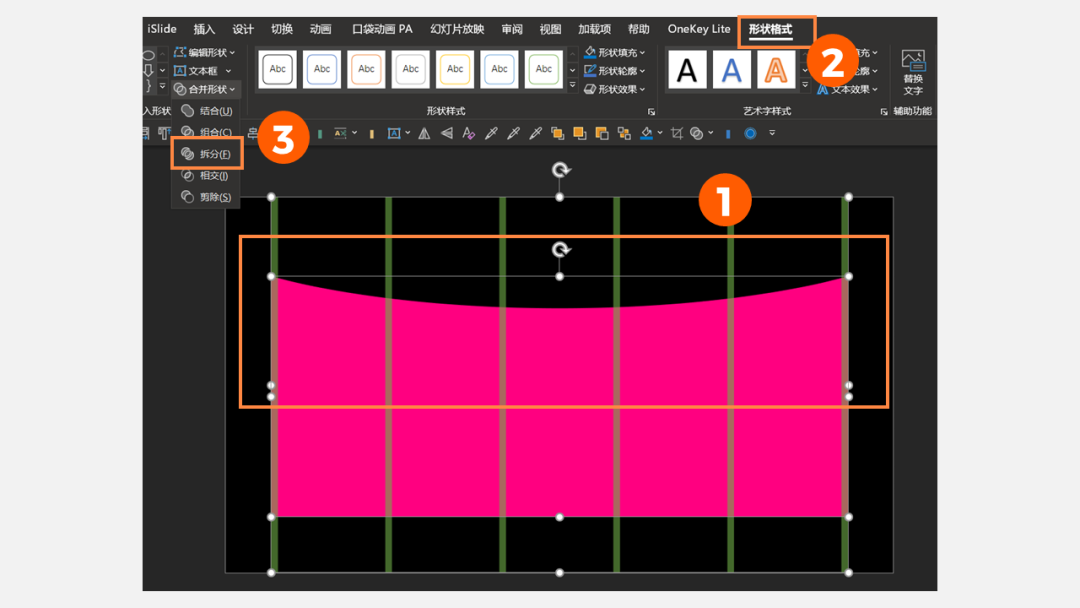
Task: Choose 结合(U) union in the merge menu
Action: [206, 111]
